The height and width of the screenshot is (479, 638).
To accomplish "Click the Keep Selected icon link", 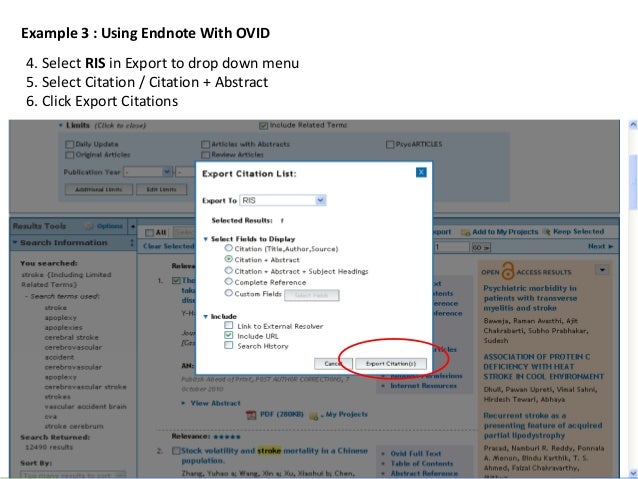I will point(575,232).
